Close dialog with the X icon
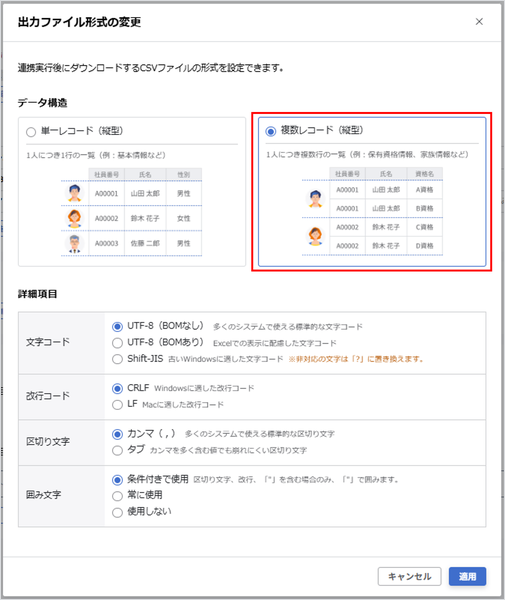505x600 pixels. (479, 22)
